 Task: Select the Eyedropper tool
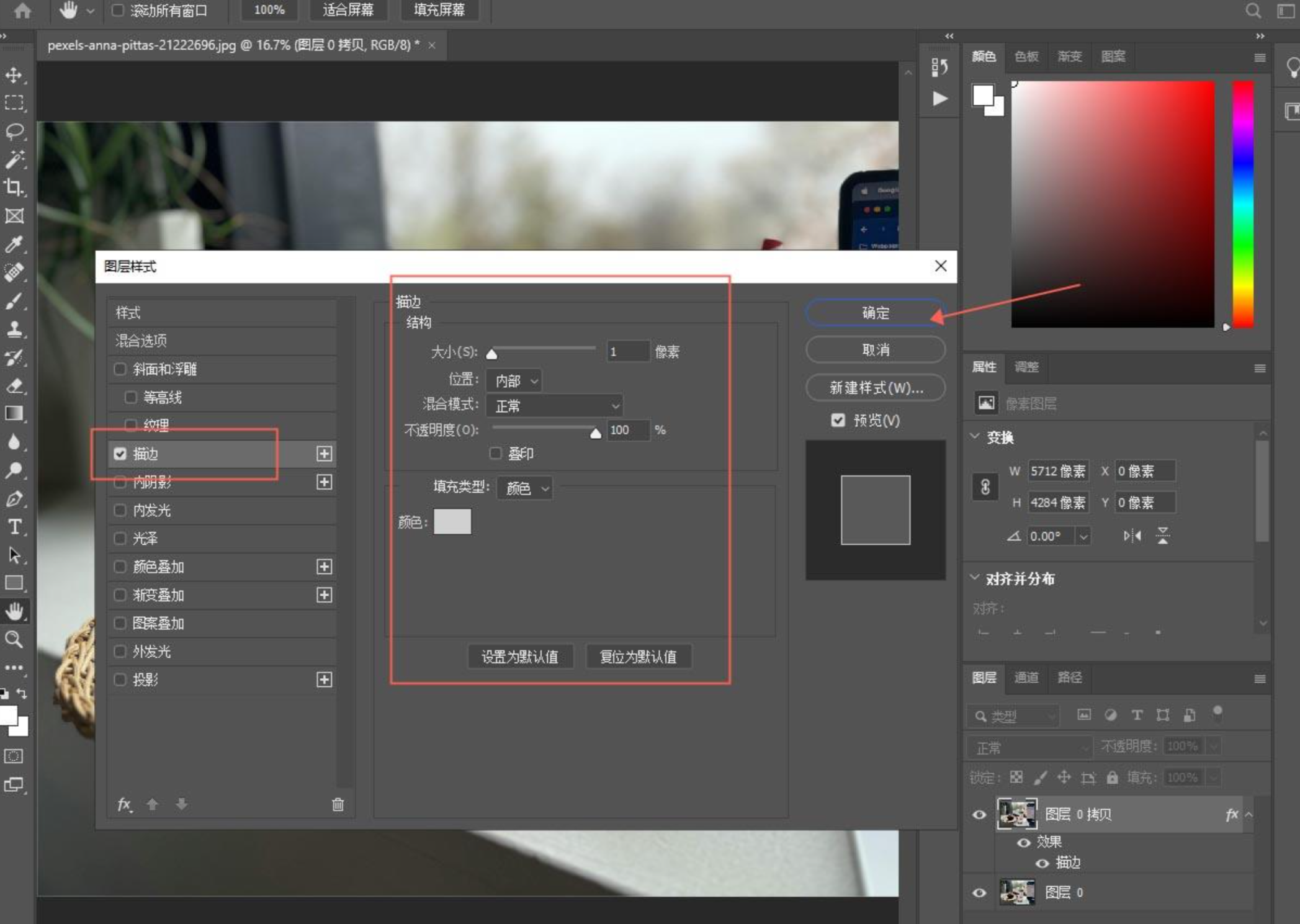coord(14,244)
